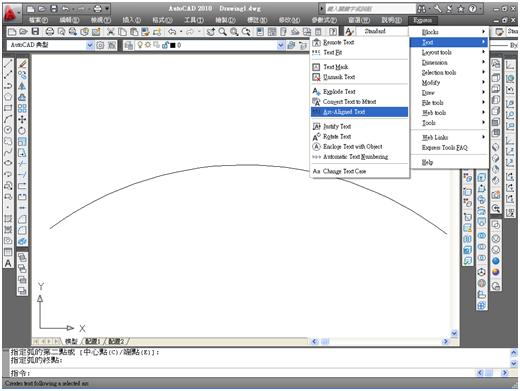
Task: Click the Zoom Realtime magnifier icon
Action: pos(222,32)
